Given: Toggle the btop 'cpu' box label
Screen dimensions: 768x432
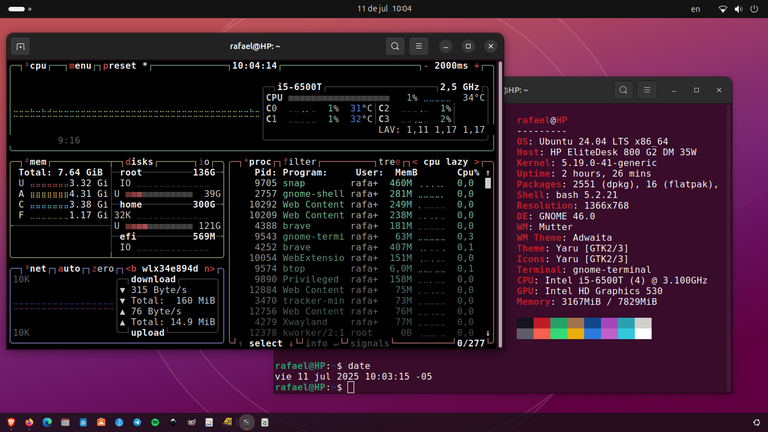Looking at the screenshot, I should click(x=36, y=66).
